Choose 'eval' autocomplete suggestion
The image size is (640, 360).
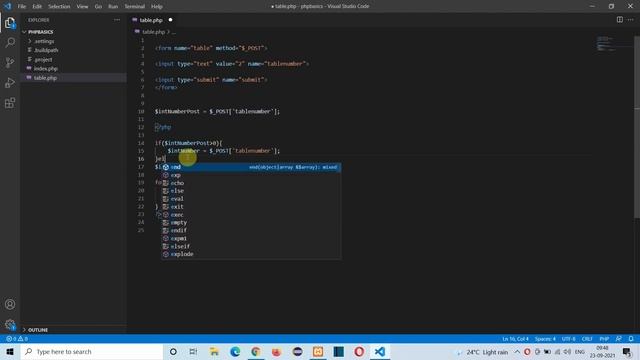[x=251, y=199]
